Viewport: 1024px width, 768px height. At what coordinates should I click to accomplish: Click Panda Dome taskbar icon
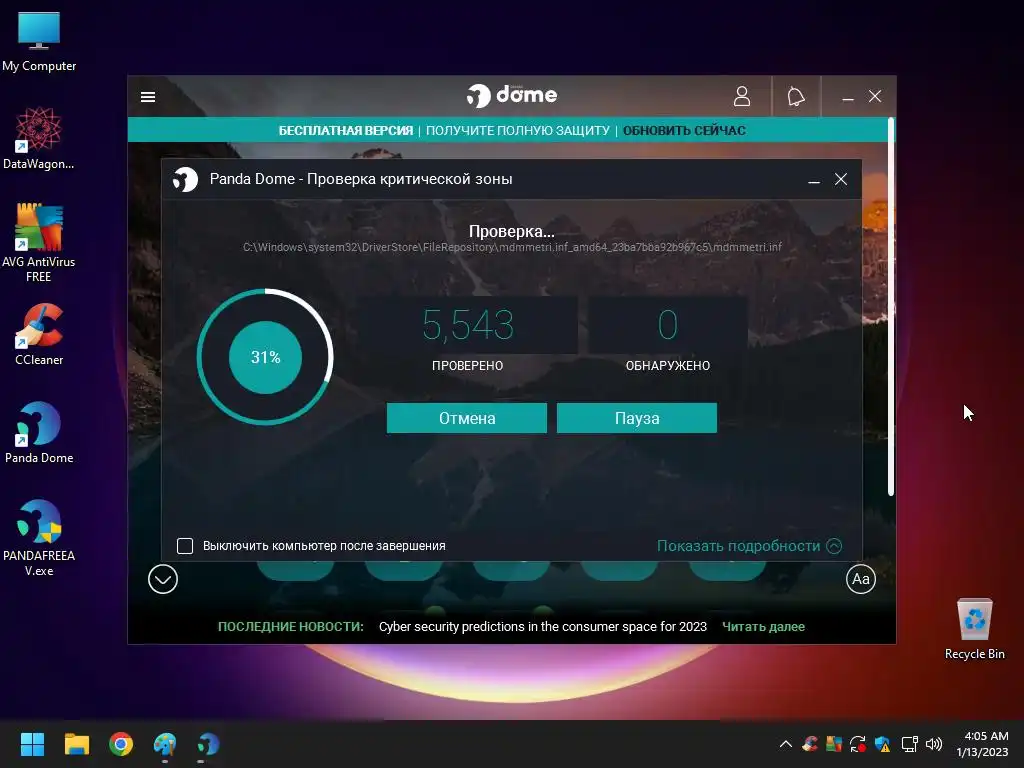pyautogui.click(x=208, y=744)
